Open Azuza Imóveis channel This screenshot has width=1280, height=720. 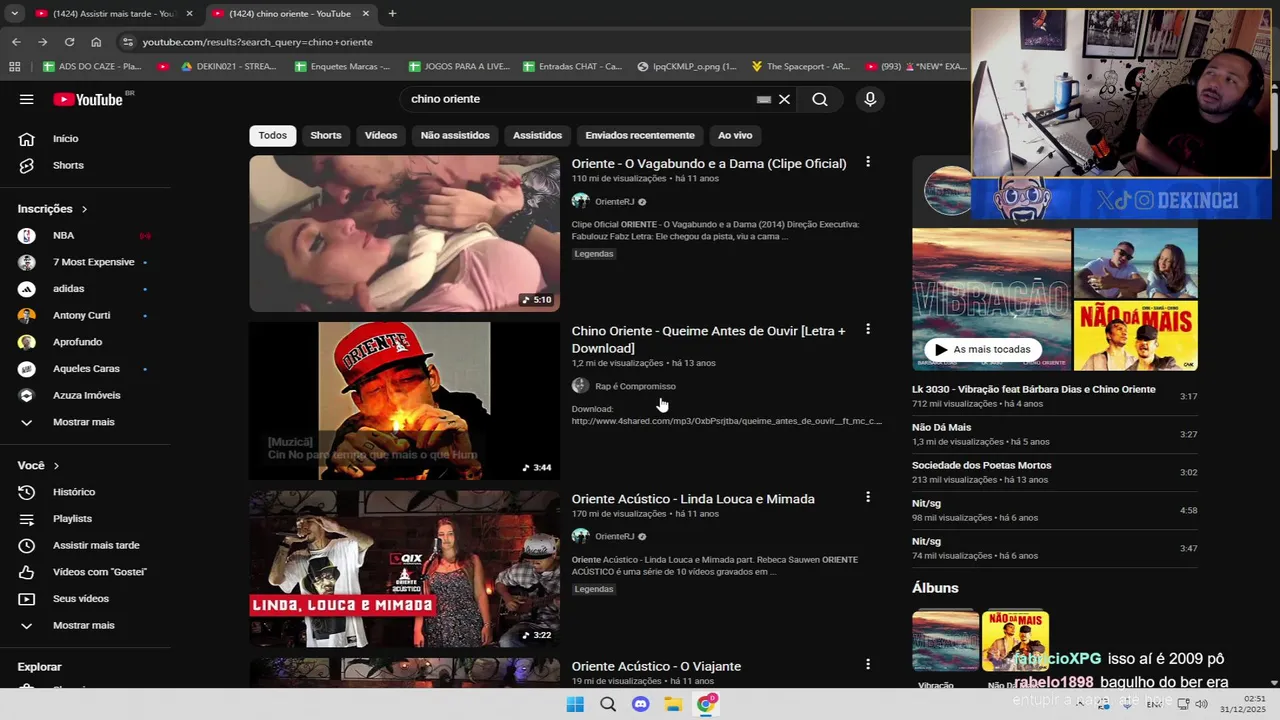tap(85, 395)
